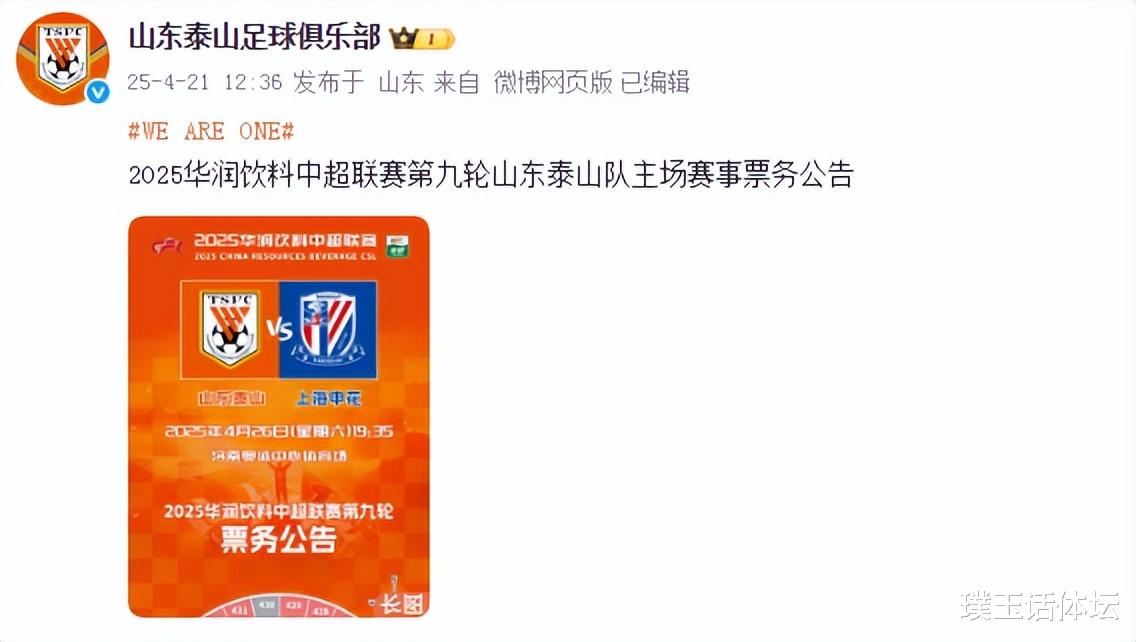Click the CSL league logo on poster
The image size is (1136, 642).
(x=167, y=246)
